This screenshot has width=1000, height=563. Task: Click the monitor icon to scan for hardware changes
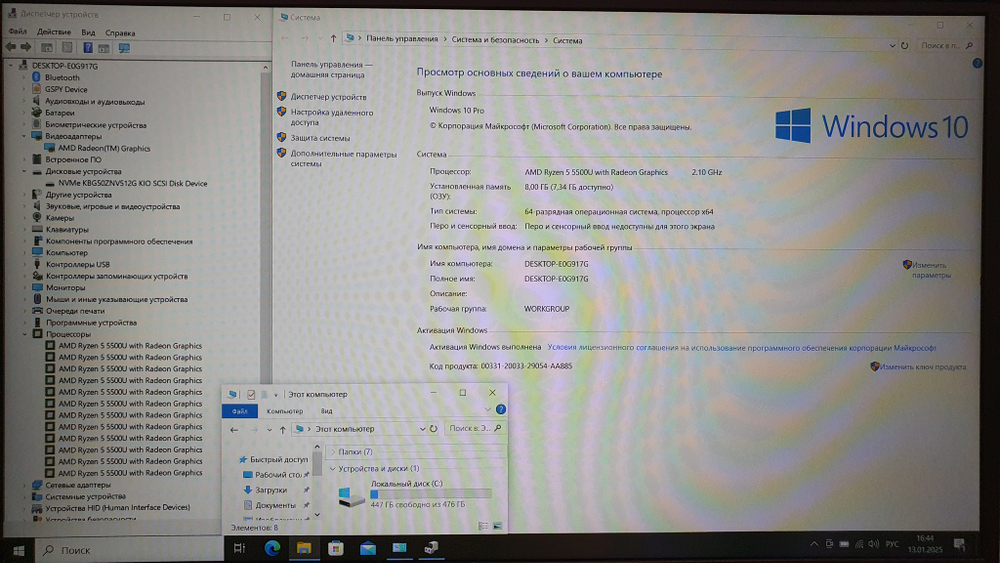(x=124, y=48)
